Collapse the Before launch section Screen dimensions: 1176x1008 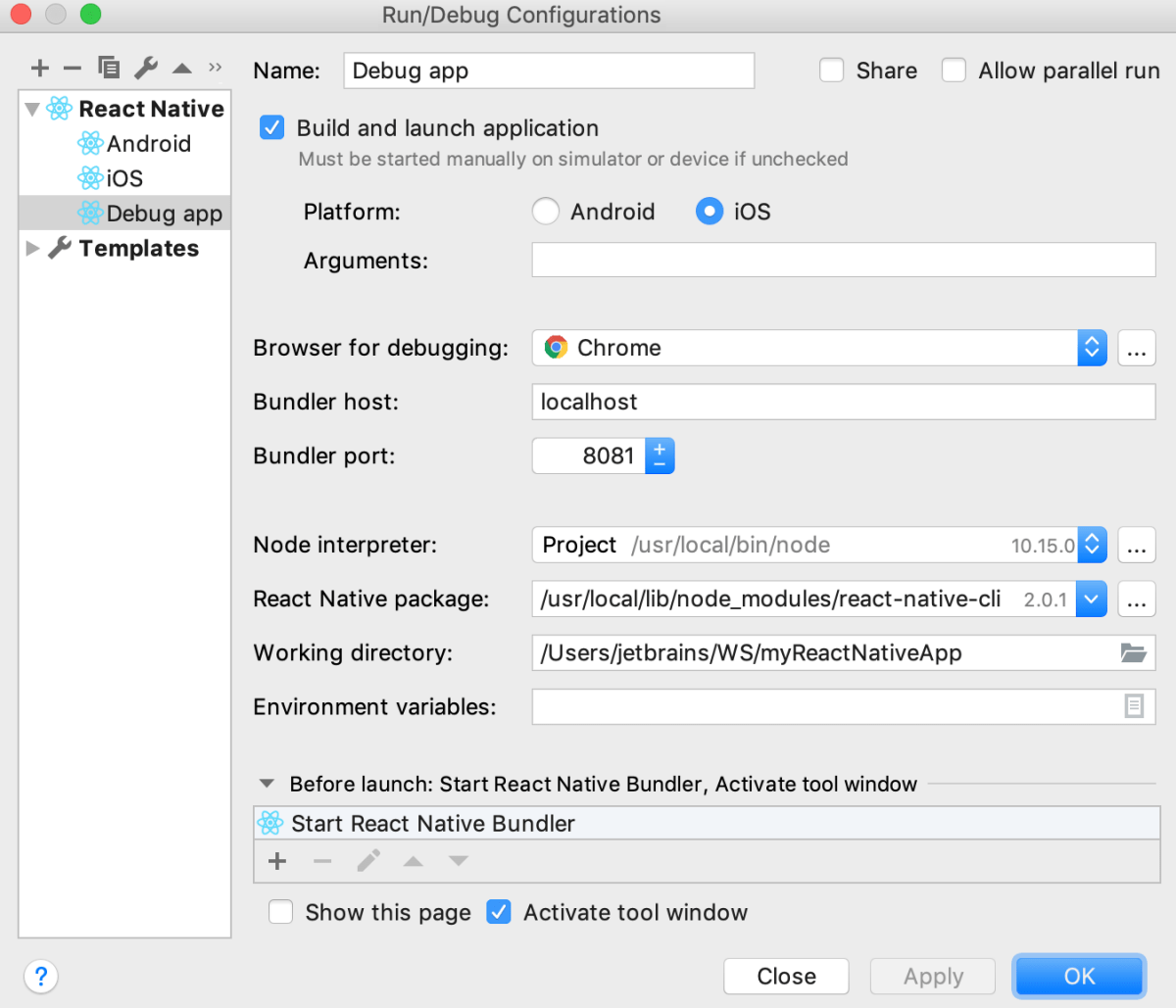point(266,783)
